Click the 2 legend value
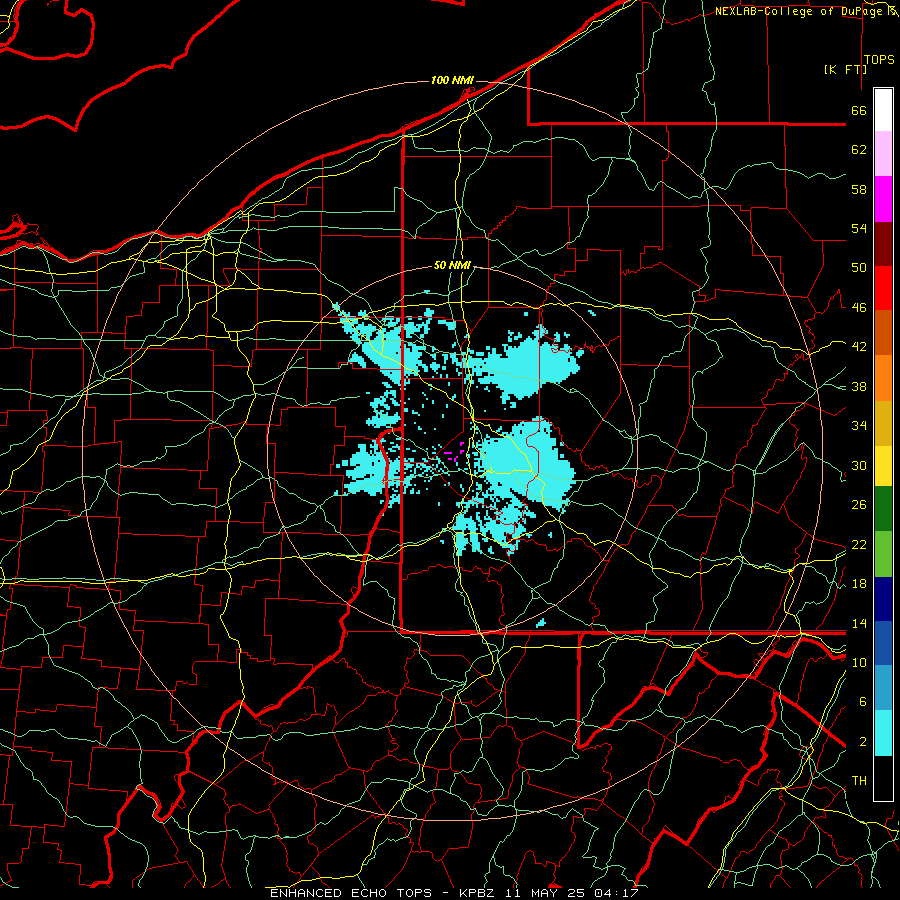This screenshot has width=900, height=900. point(863,741)
